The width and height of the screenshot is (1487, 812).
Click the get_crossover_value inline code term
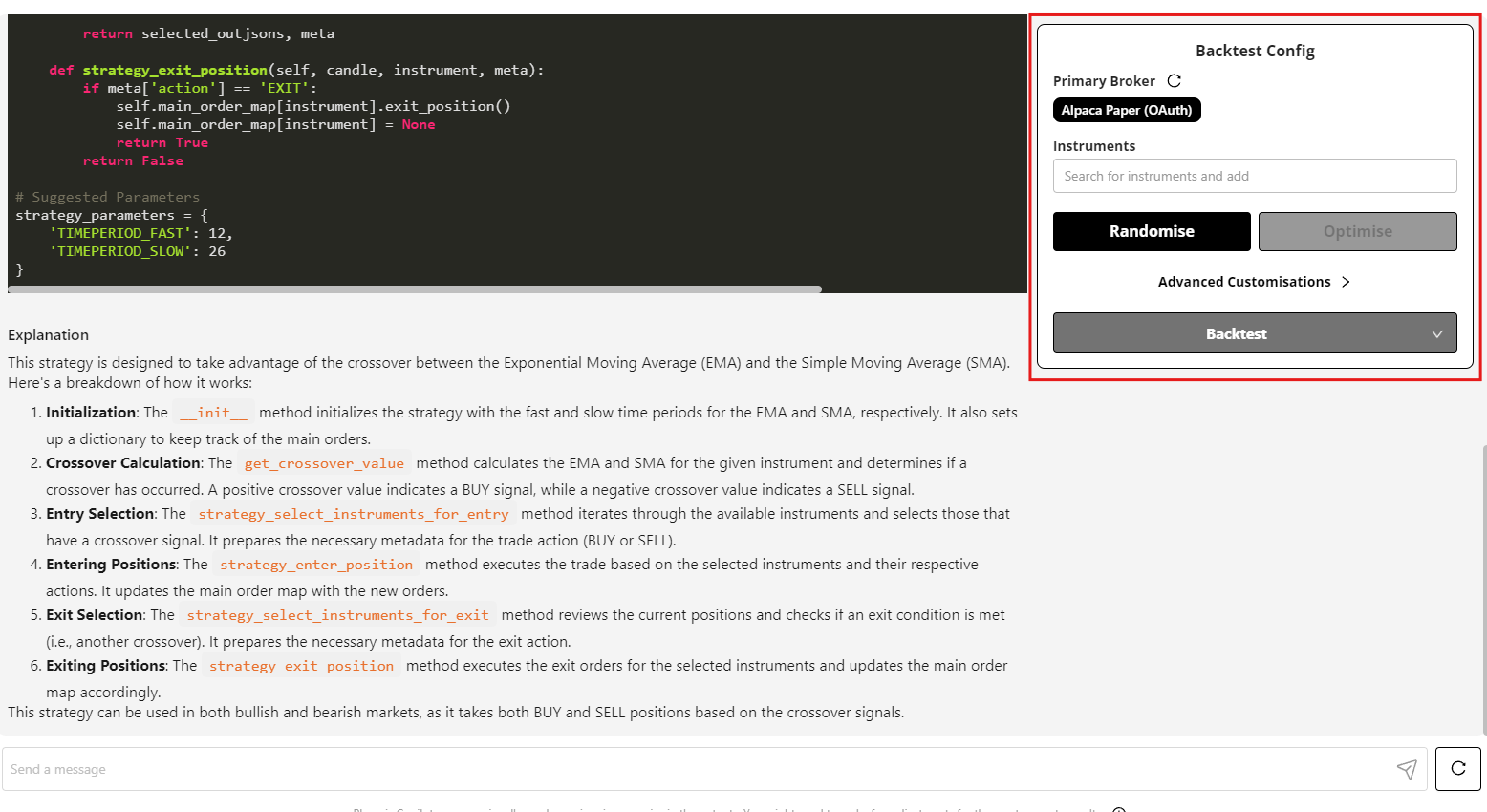coord(324,463)
